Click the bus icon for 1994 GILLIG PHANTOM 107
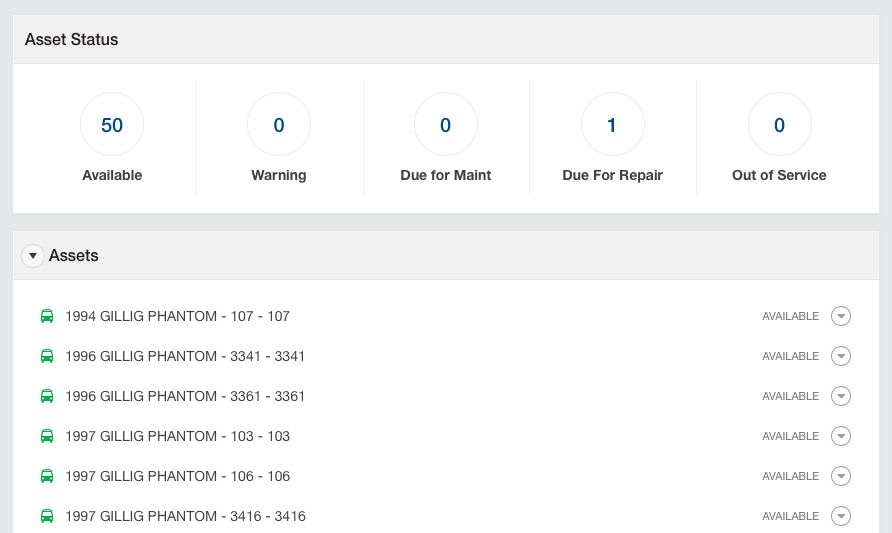The height and width of the screenshot is (533, 892). point(47,316)
